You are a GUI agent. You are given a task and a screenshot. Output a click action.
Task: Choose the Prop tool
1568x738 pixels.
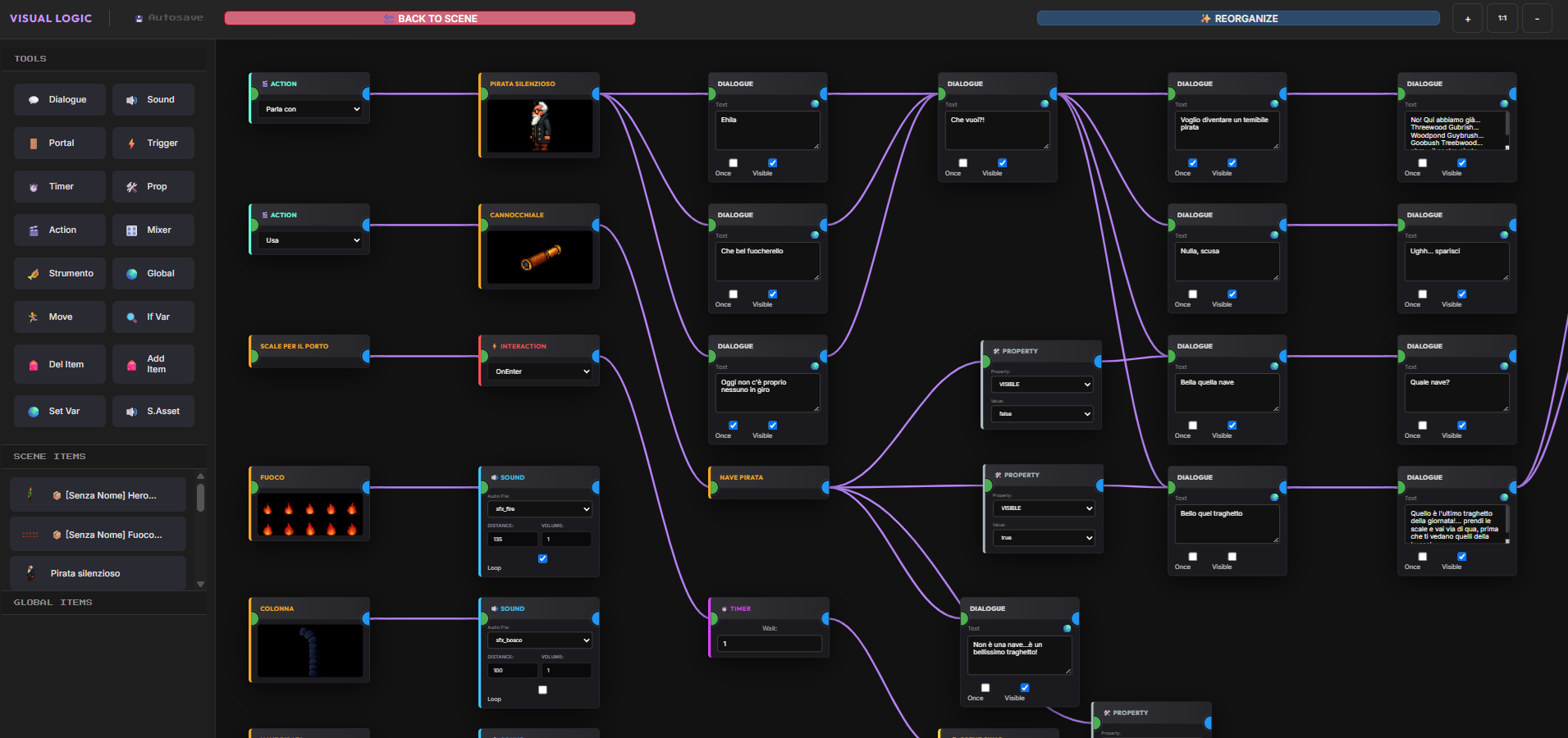point(153,186)
